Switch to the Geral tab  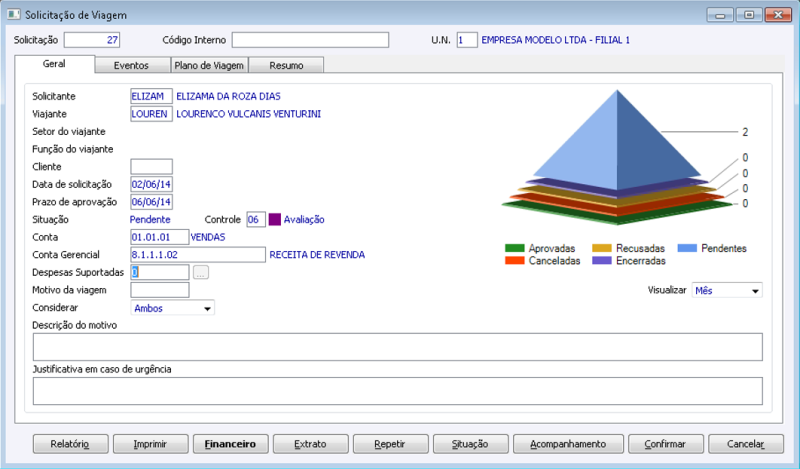[x=54, y=64]
